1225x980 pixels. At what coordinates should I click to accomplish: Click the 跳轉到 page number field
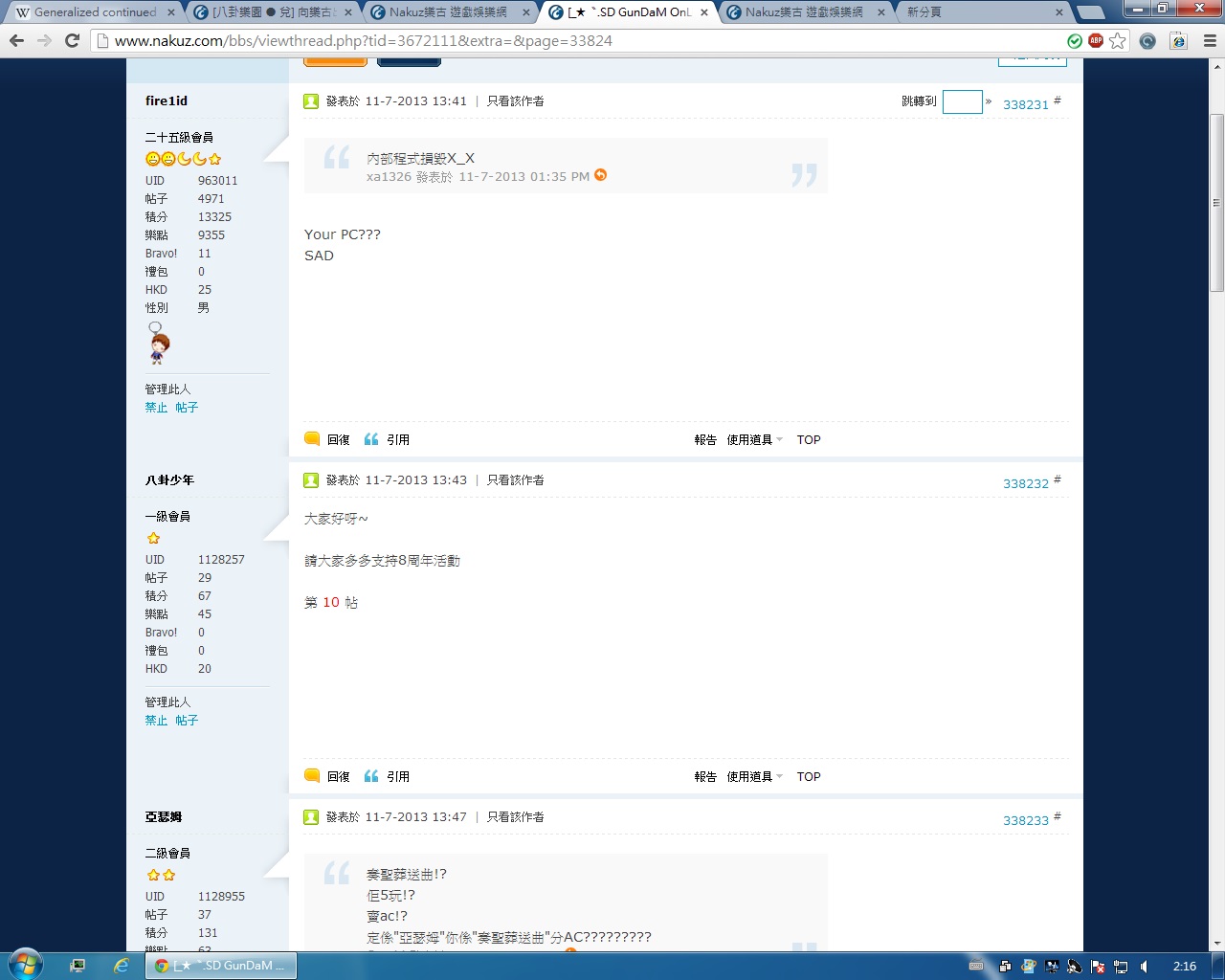point(962,101)
